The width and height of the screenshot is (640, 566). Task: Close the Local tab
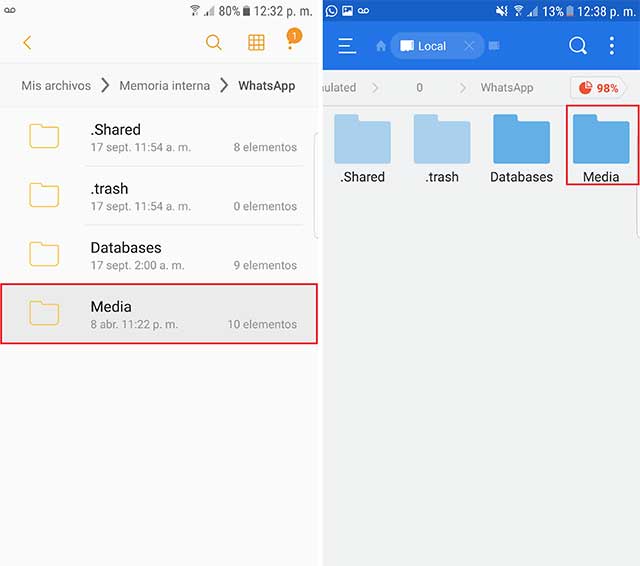coord(469,46)
